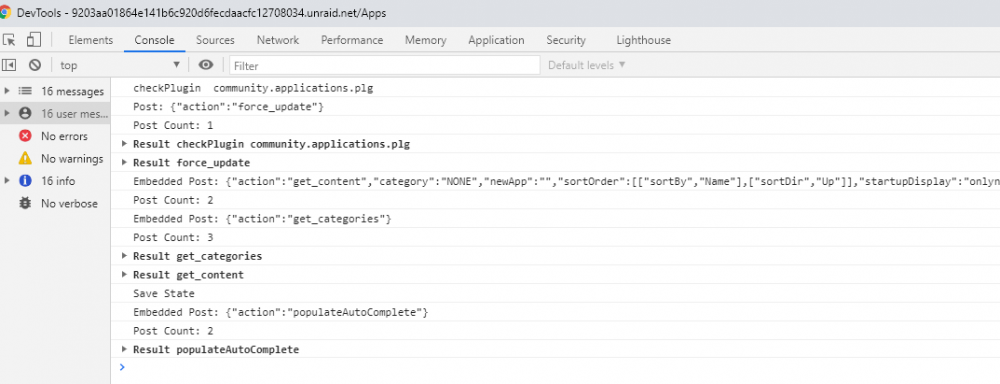Click the red error icon
Screen dimensions: 1000x384
[25, 136]
